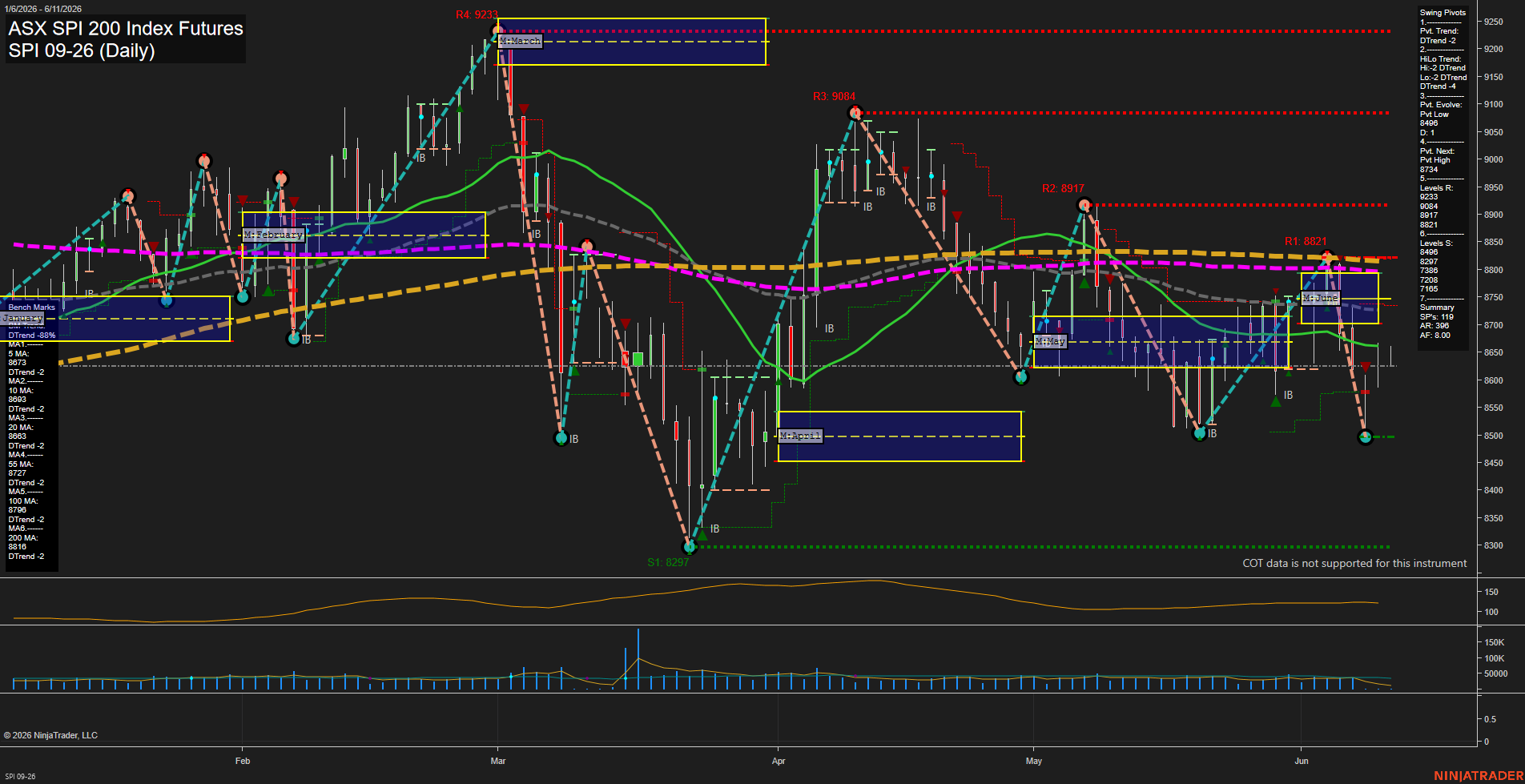Screen dimensions: 1525x784
Task: Select the R2: 8917 resistance label
Action: click(1063, 188)
